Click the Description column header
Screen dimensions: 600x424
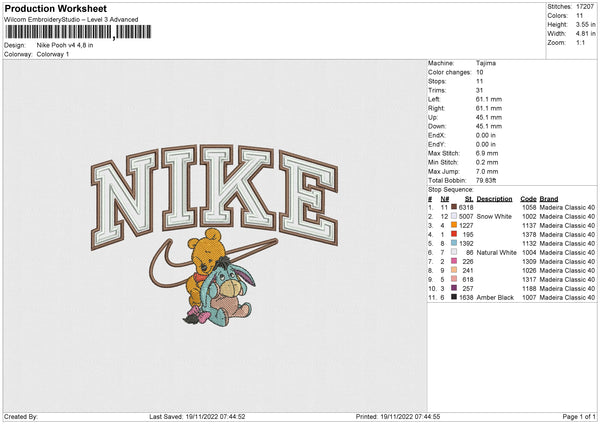click(494, 199)
